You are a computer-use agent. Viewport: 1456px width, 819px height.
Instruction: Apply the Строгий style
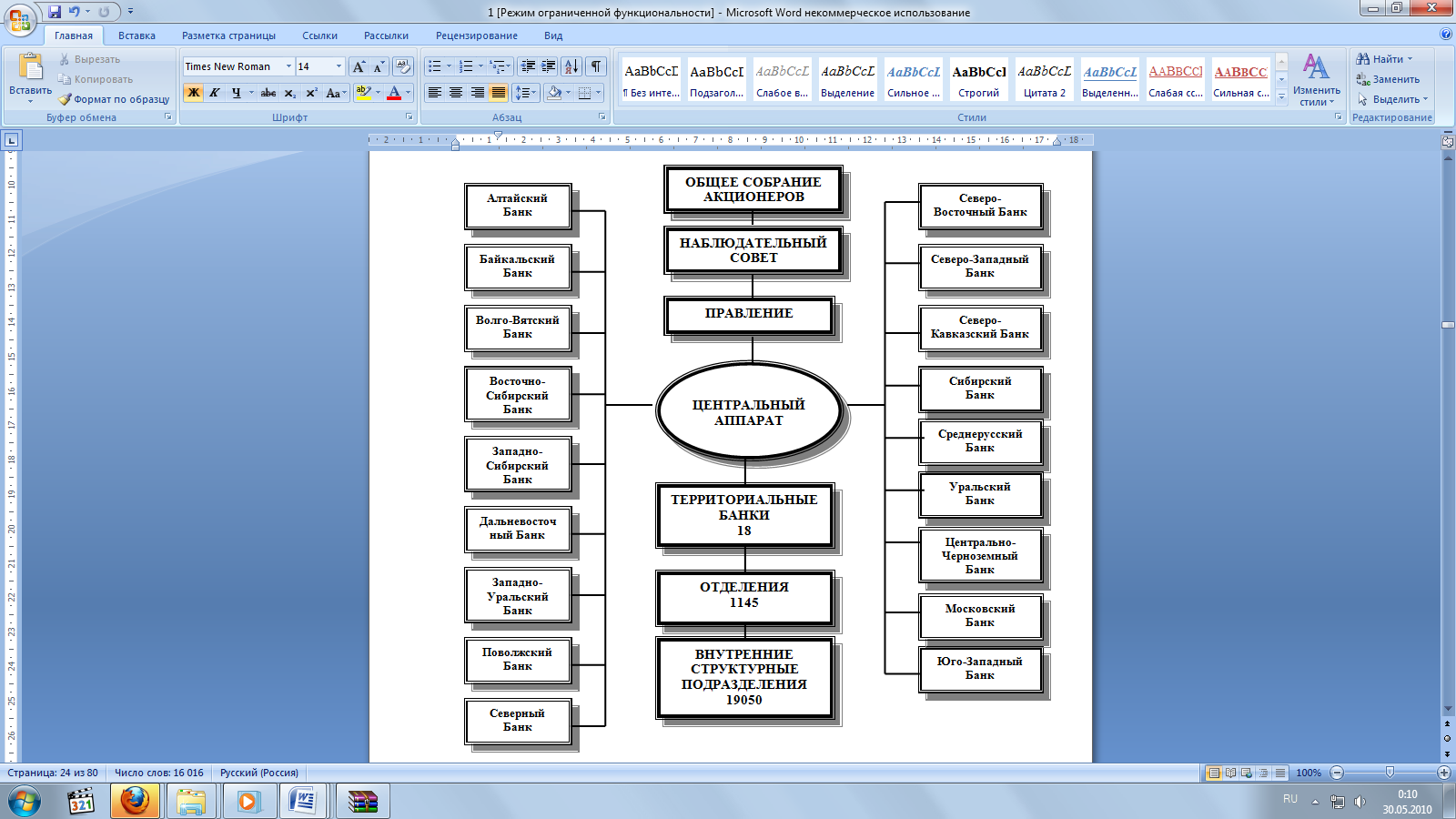[979, 80]
